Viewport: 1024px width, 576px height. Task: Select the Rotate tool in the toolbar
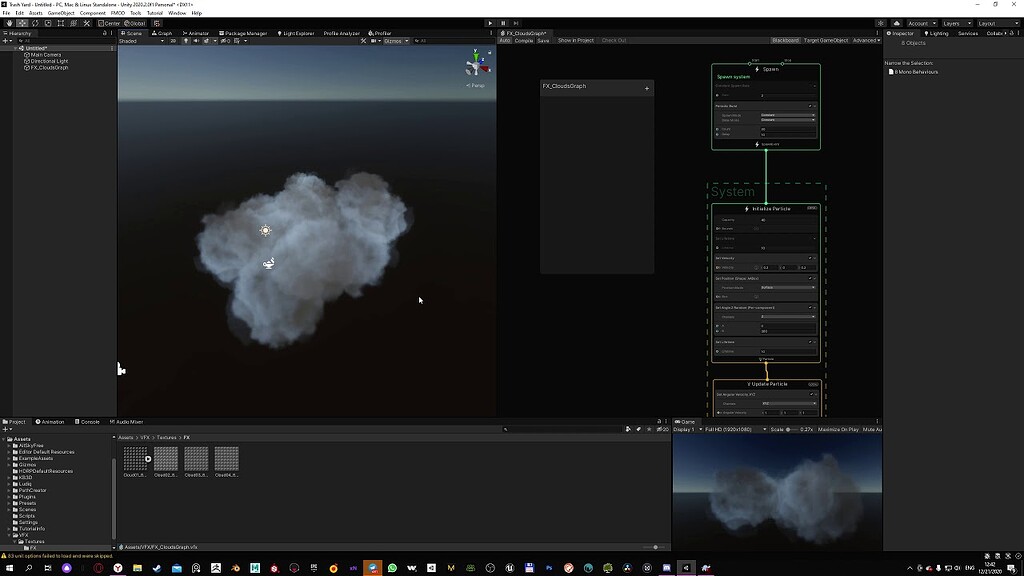coord(34,23)
